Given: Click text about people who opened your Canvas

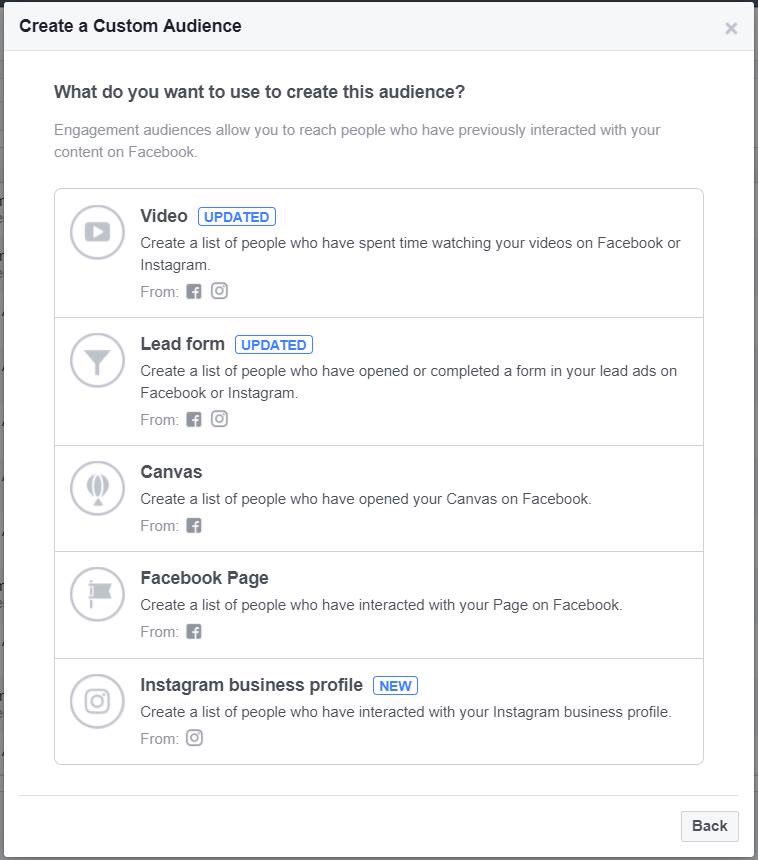Looking at the screenshot, I should 366,499.
